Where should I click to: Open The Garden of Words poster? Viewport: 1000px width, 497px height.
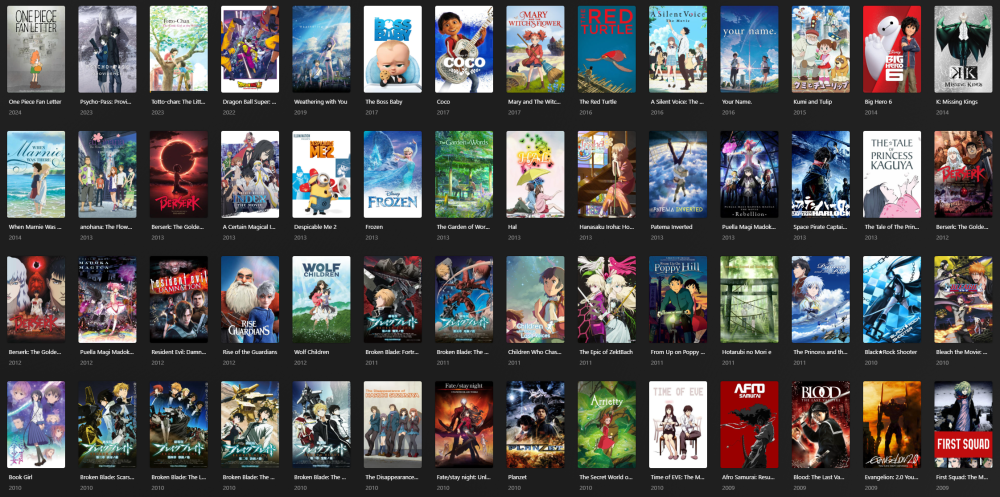coord(464,174)
